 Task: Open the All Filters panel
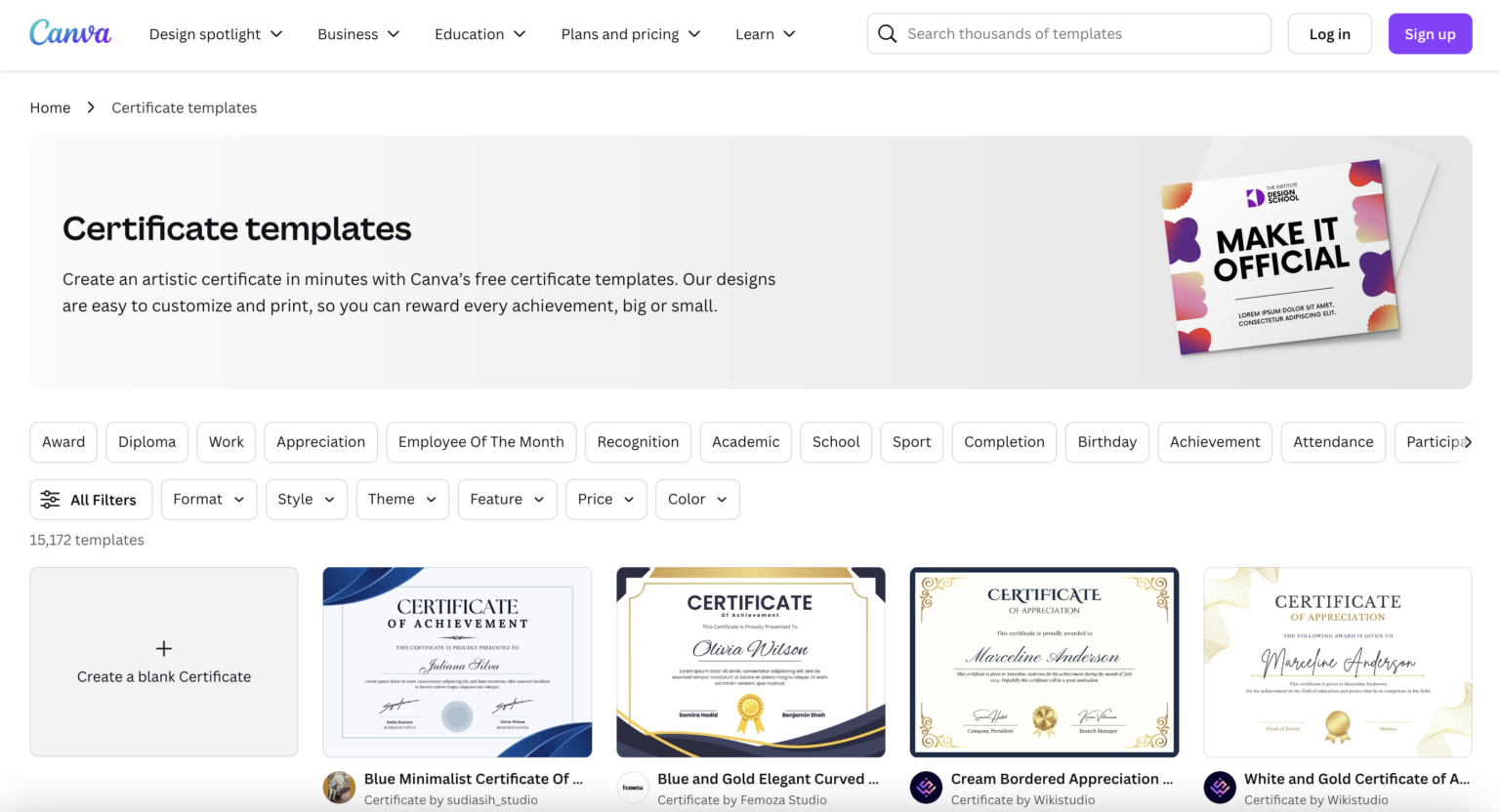pos(90,499)
